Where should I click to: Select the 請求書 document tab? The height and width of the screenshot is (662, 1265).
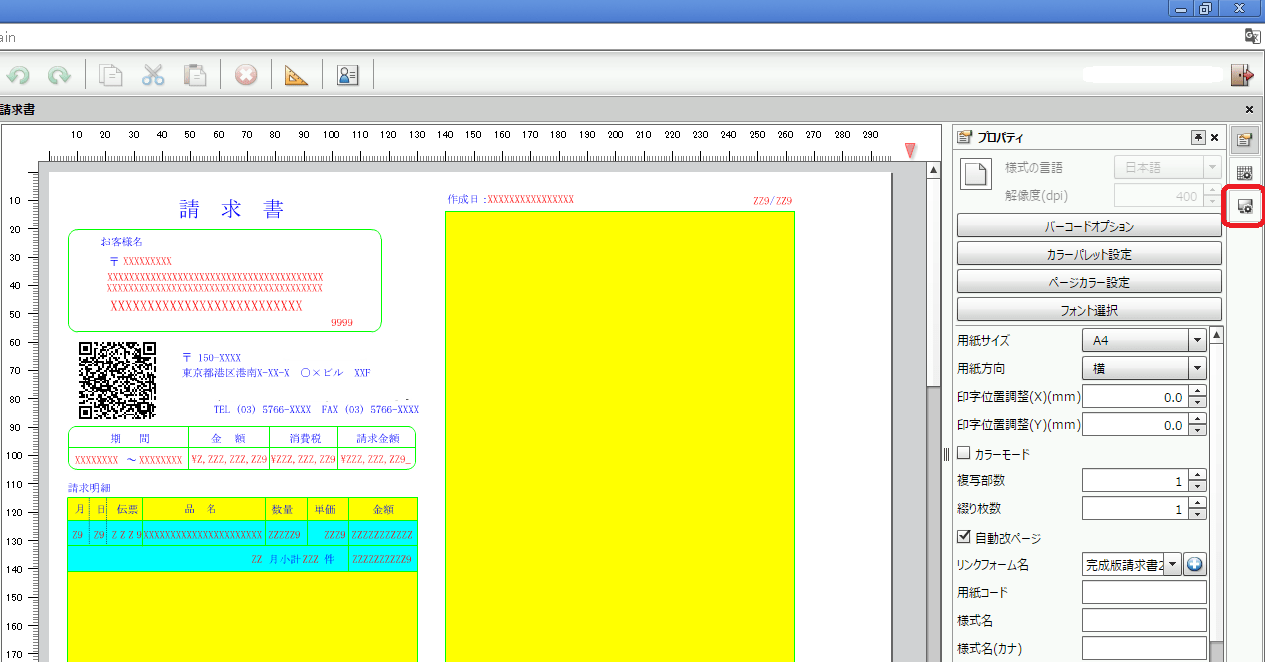pos(18,109)
